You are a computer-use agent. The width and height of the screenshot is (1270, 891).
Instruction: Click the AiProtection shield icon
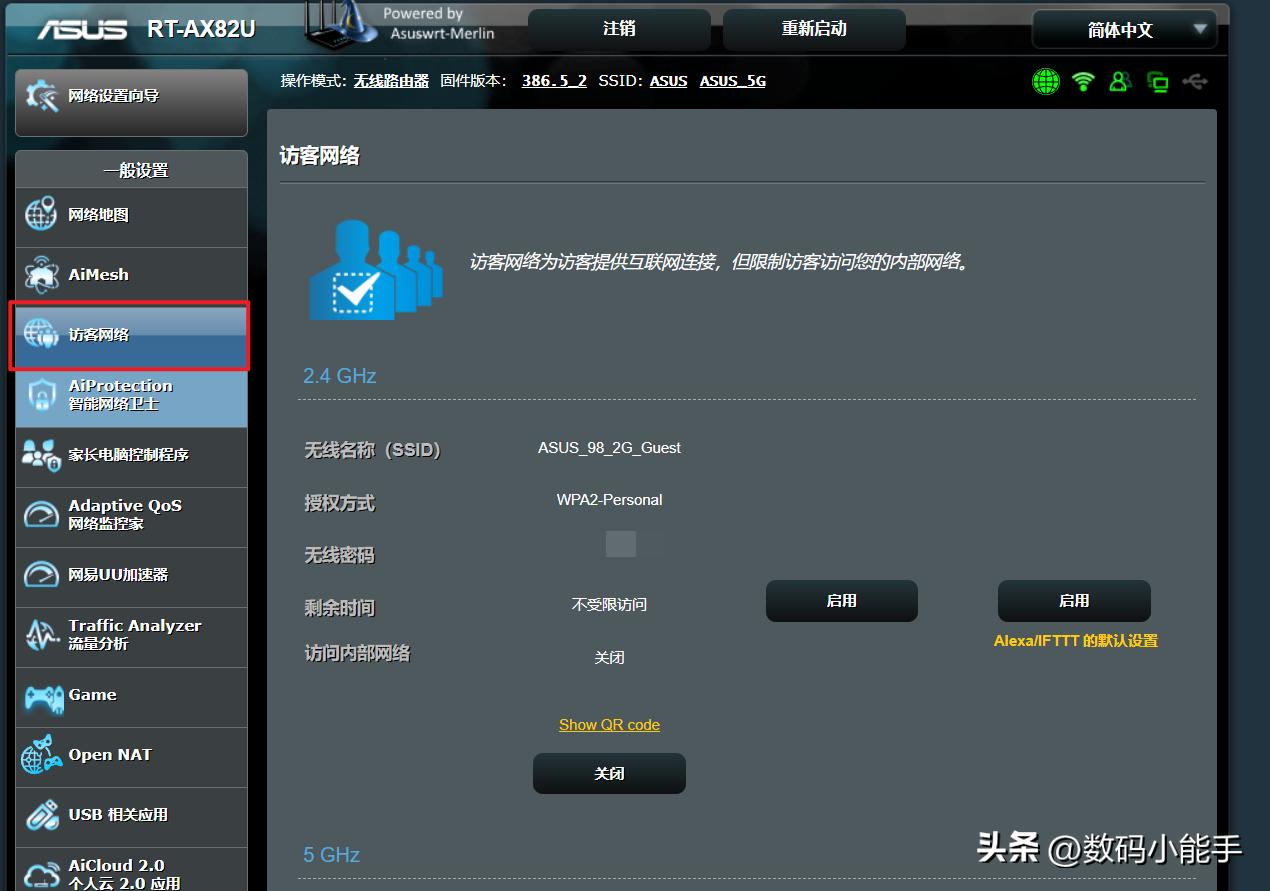click(43, 395)
